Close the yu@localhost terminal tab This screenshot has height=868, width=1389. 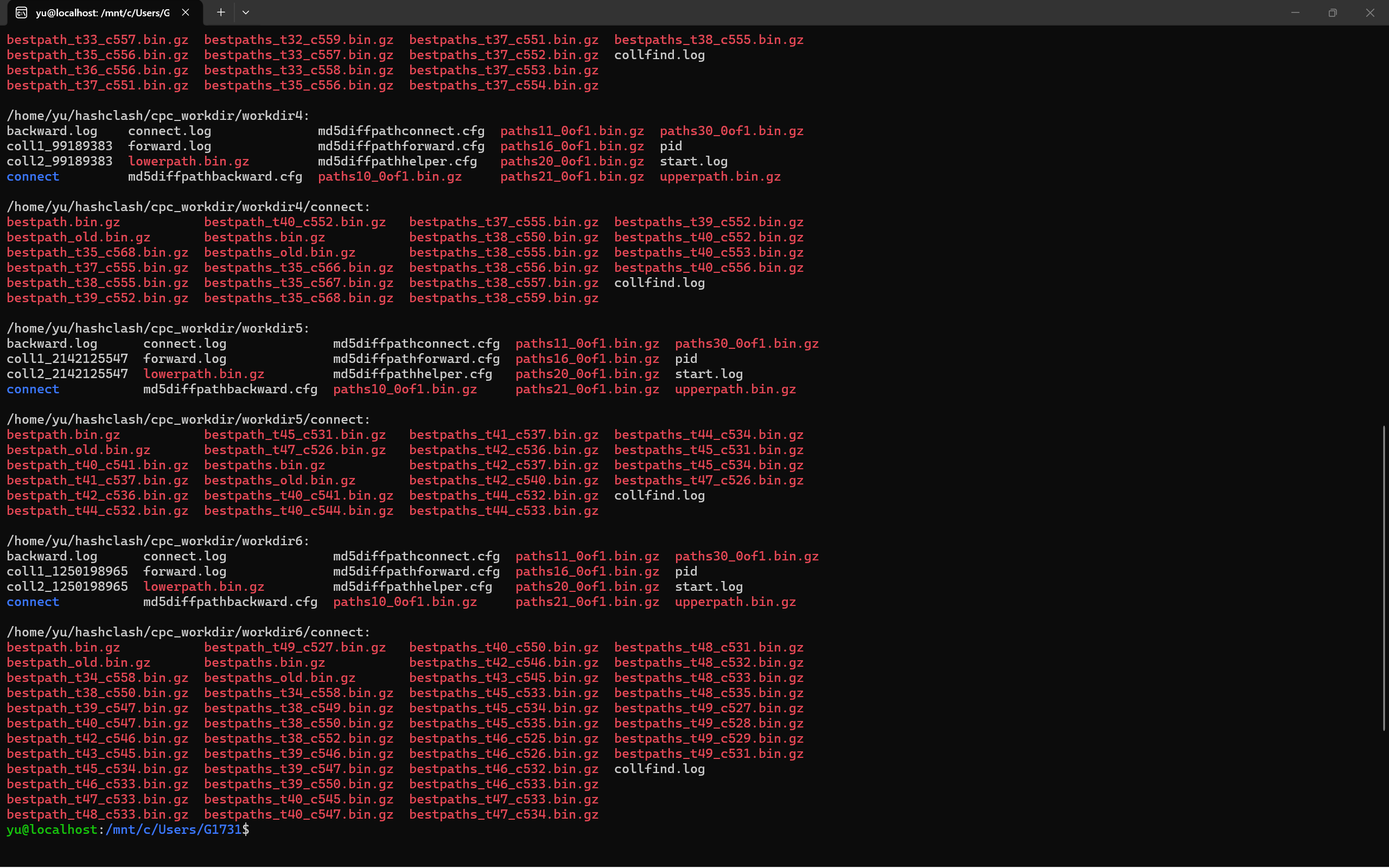[186, 12]
